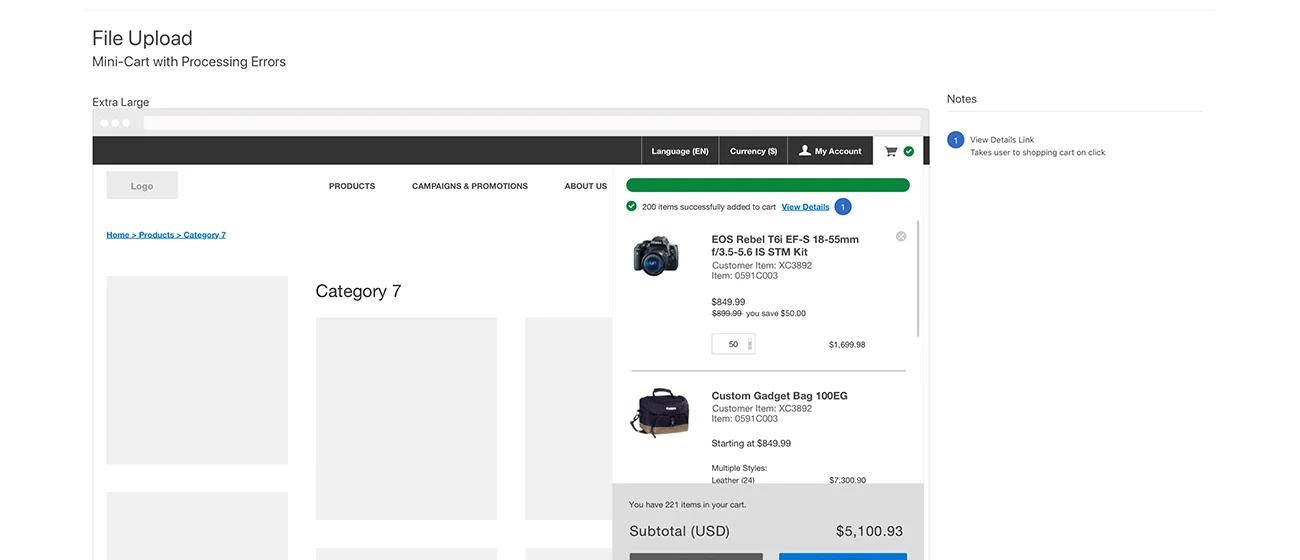The image size is (1300, 560).
Task: Click 'You have 221 items in your cart' text
Action: pos(687,505)
